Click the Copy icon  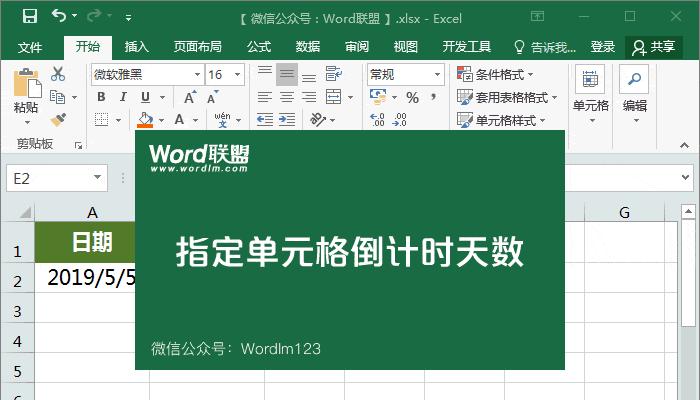tap(58, 97)
